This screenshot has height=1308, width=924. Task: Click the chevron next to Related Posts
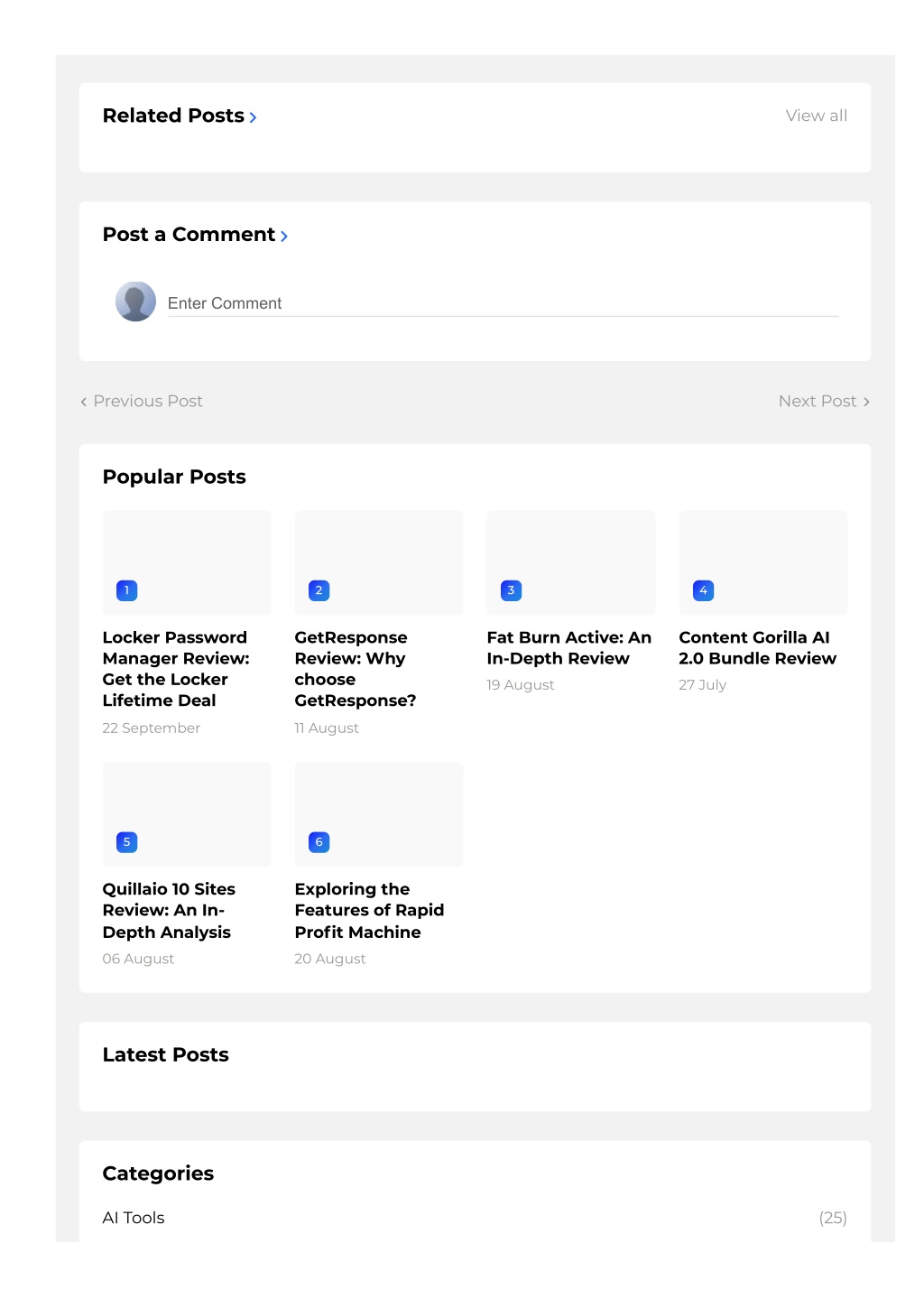(x=254, y=117)
